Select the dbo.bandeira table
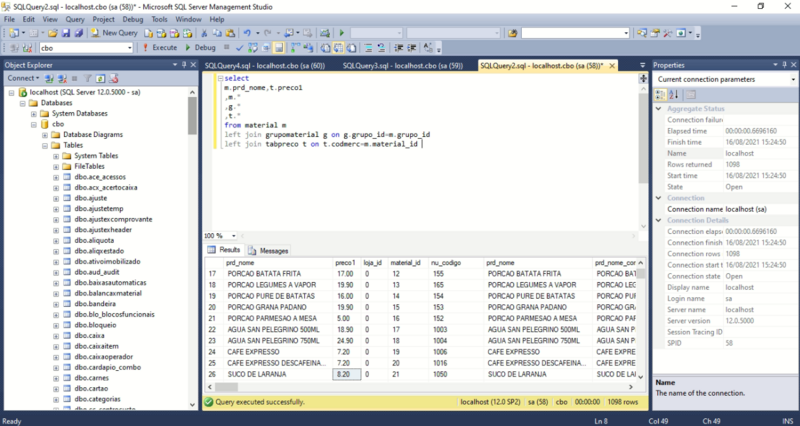Viewport: 800px width, 426px height. (x=95, y=304)
